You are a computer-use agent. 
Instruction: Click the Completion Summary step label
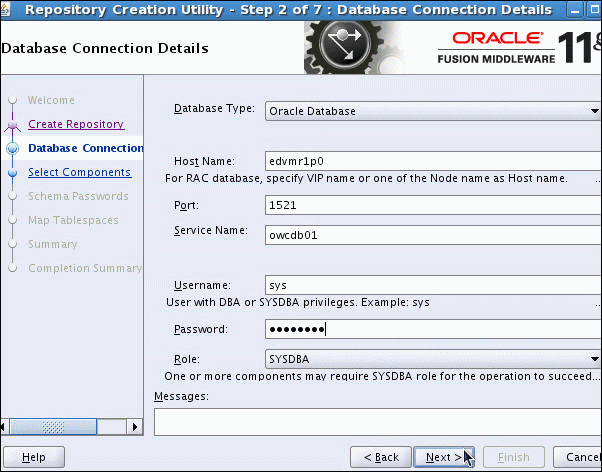pyautogui.click(x=85, y=268)
